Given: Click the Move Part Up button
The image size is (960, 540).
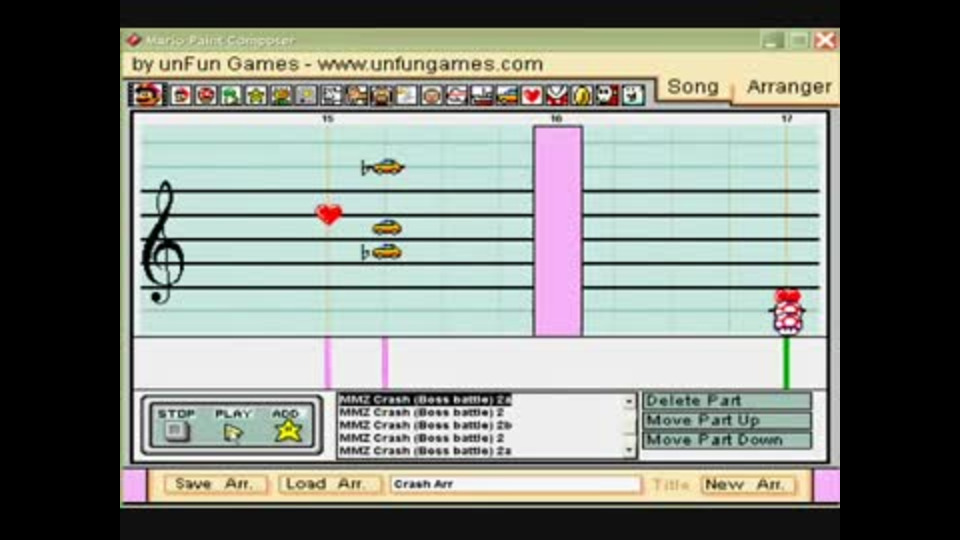Looking at the screenshot, I should click(x=727, y=420).
